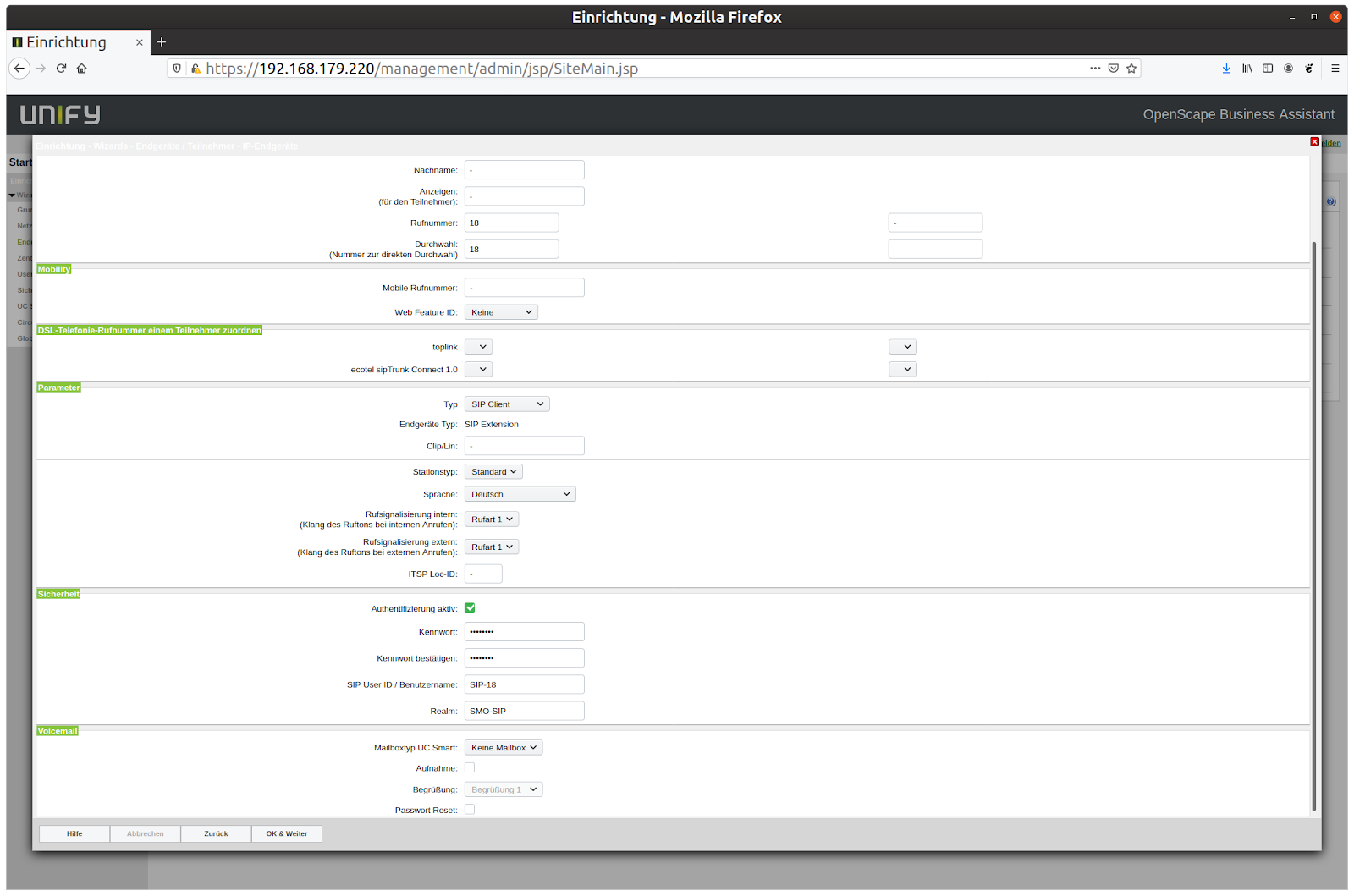Click the Unify logo
Screen dimensions: 1354x896
[x=60, y=114]
